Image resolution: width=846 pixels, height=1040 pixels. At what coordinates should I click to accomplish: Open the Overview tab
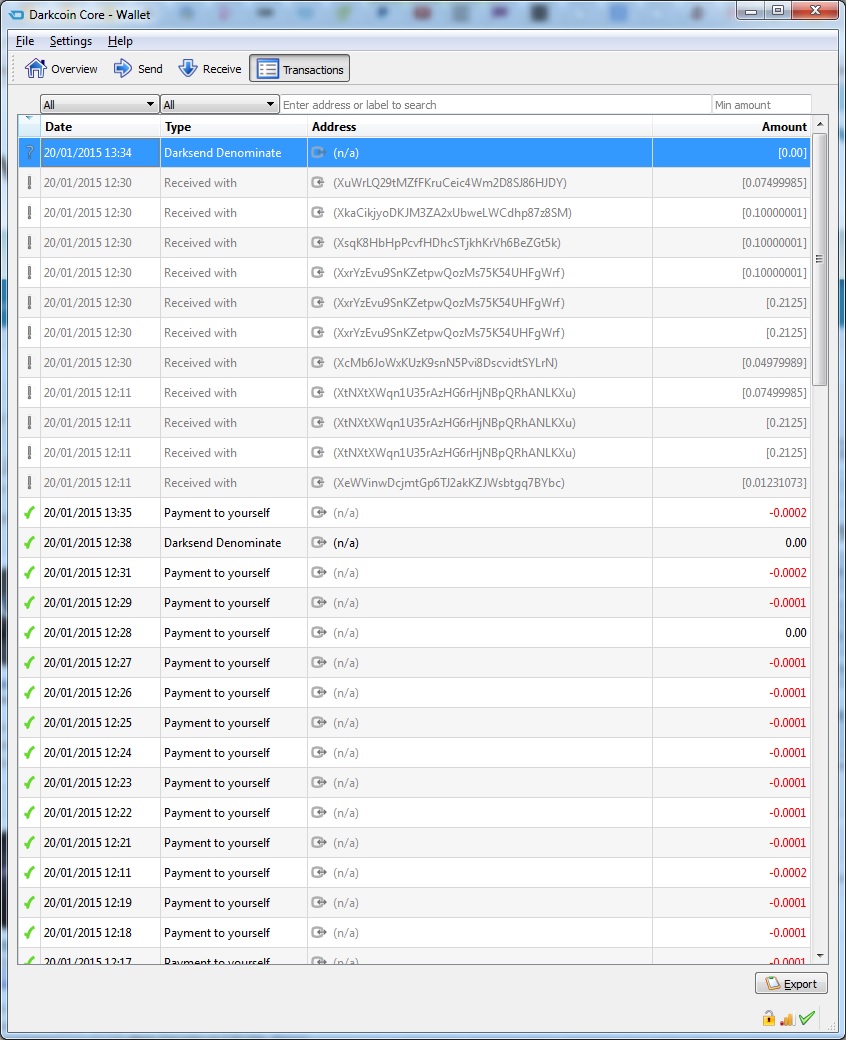61,69
